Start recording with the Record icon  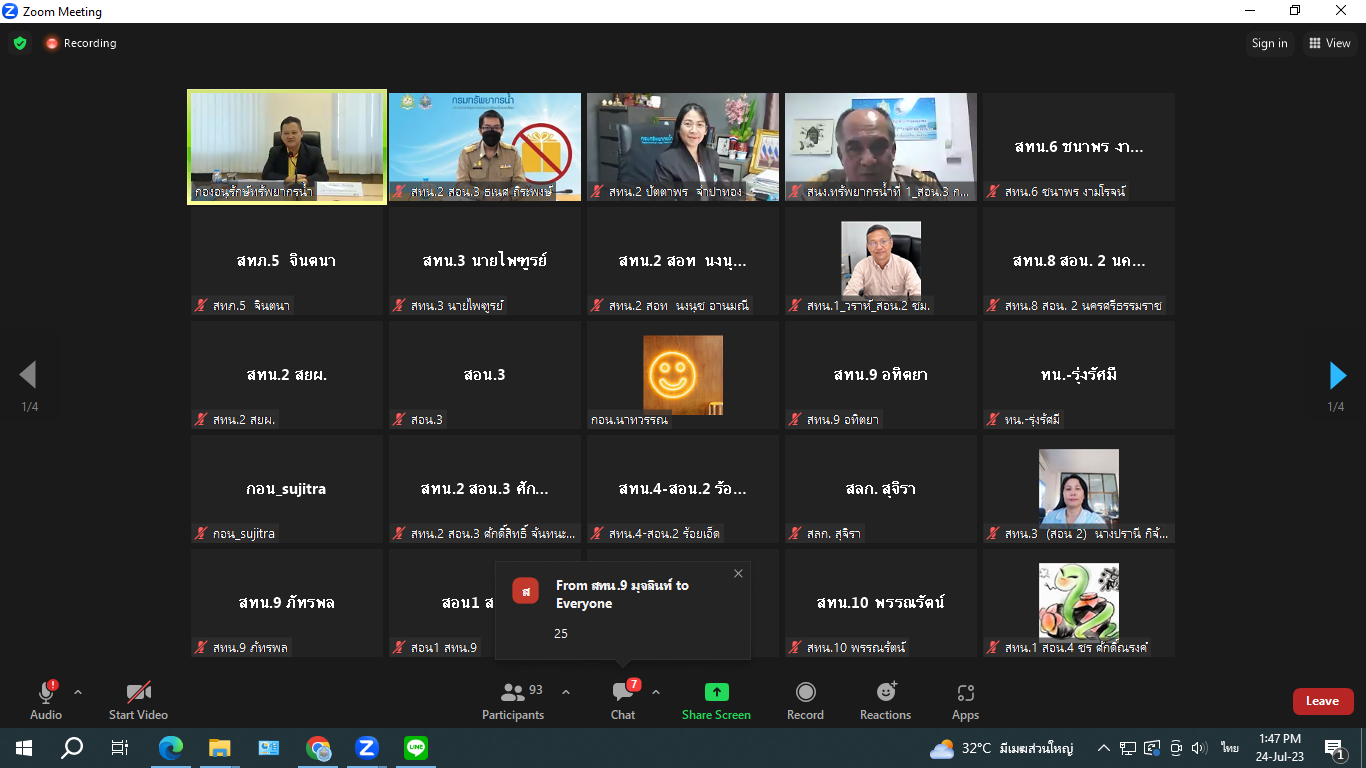click(x=805, y=693)
